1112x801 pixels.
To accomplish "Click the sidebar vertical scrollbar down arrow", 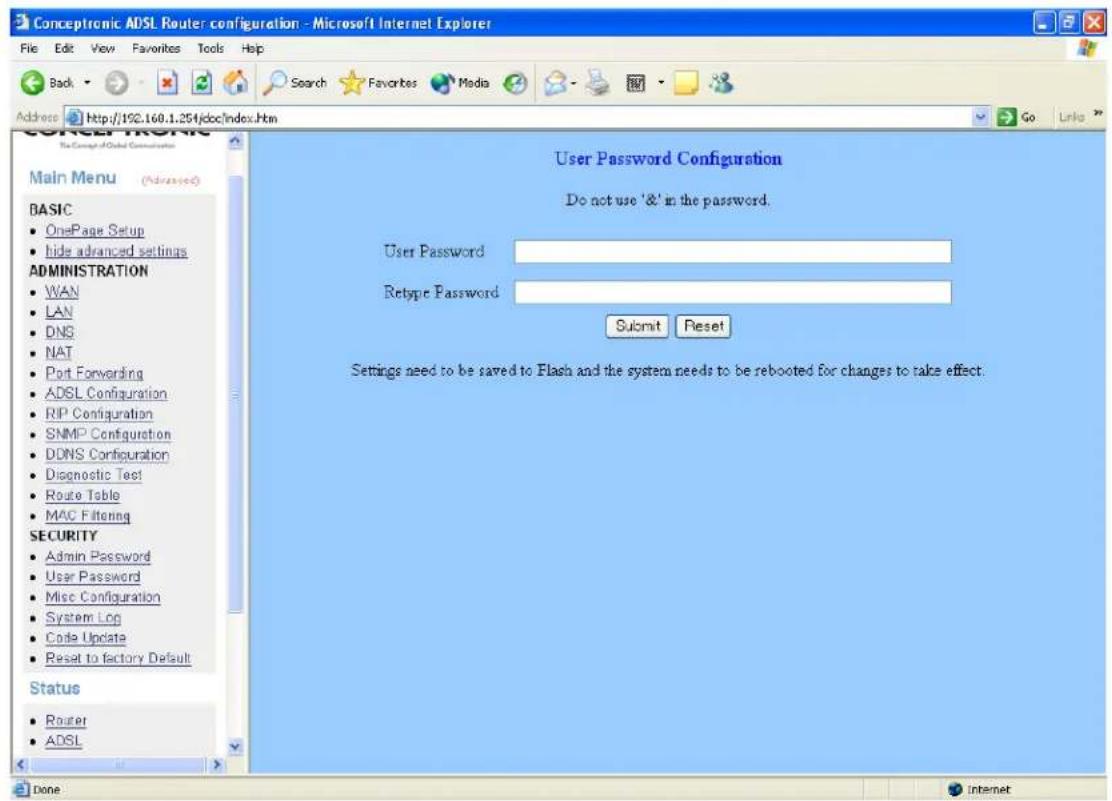I will (x=235, y=746).
